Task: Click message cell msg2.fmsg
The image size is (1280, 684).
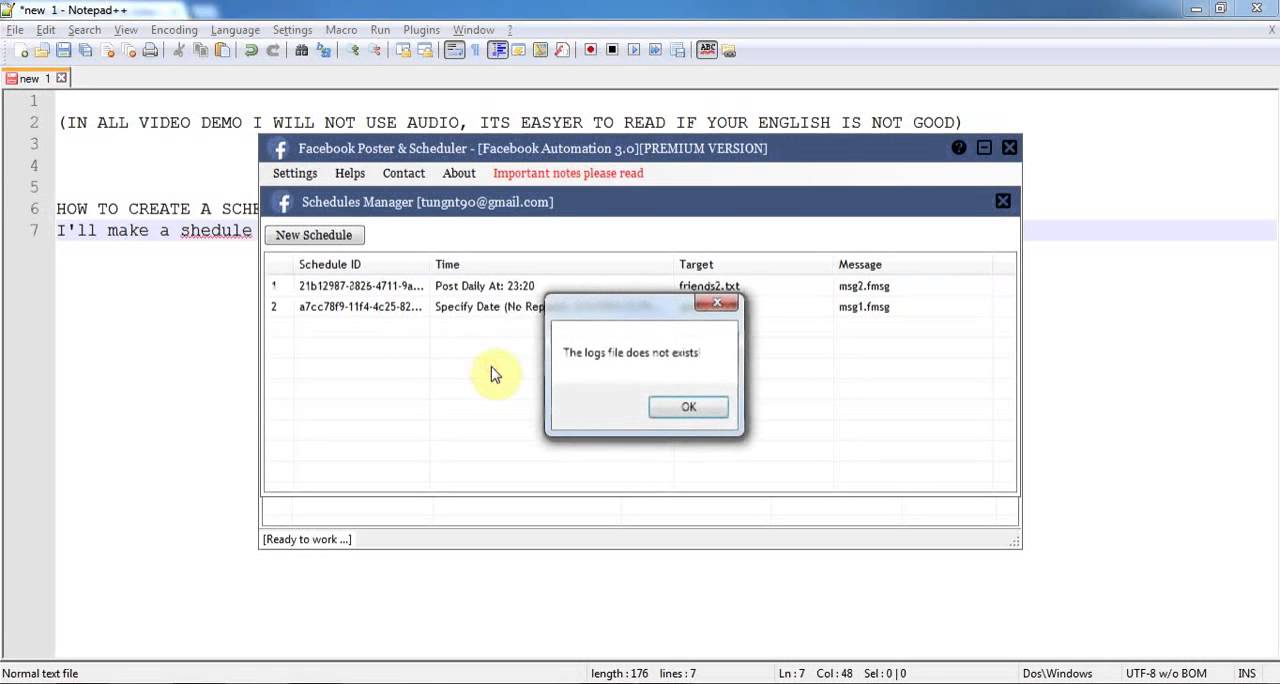Action: [864, 286]
